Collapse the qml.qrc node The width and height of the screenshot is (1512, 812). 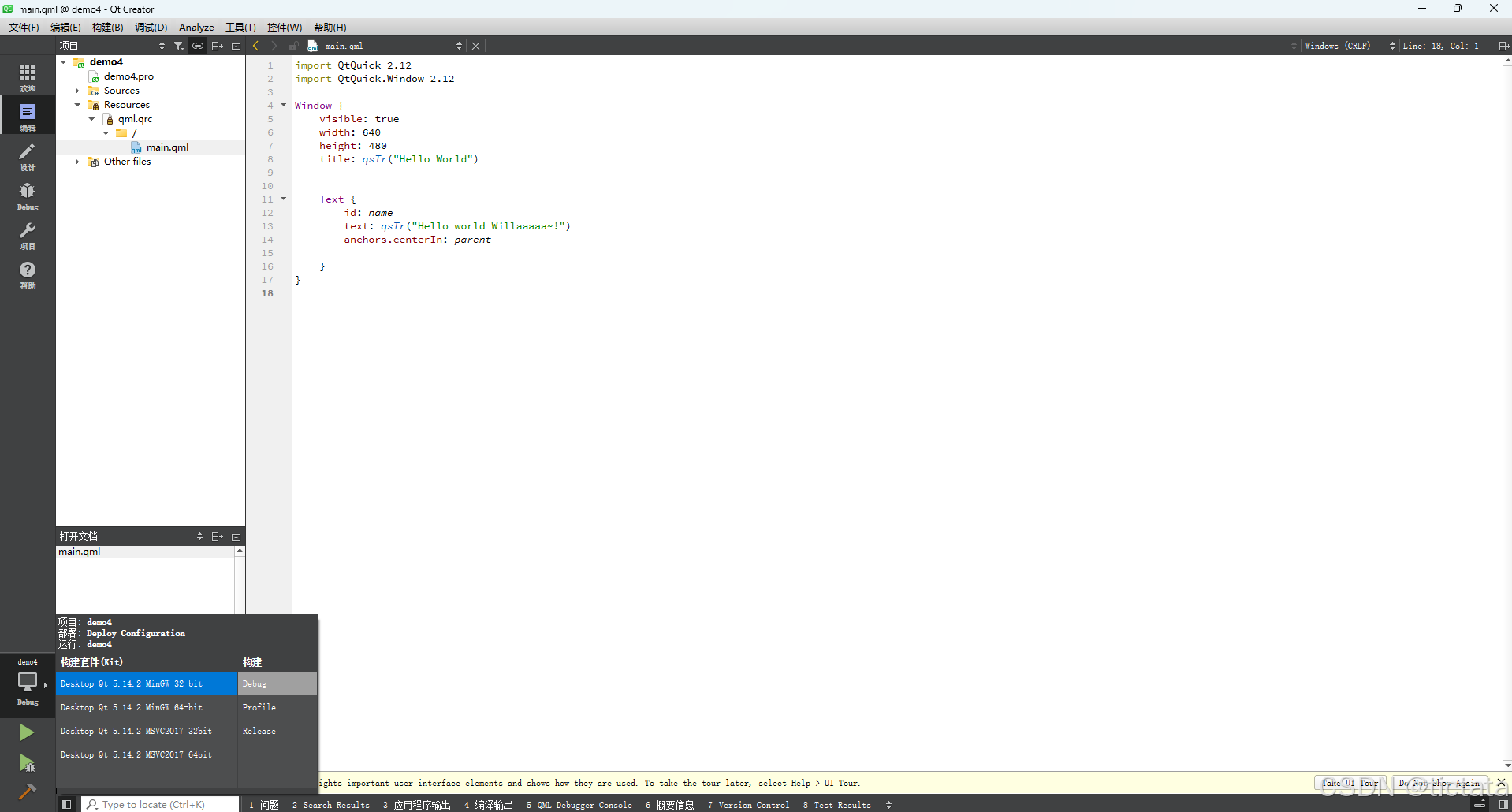tap(91, 119)
